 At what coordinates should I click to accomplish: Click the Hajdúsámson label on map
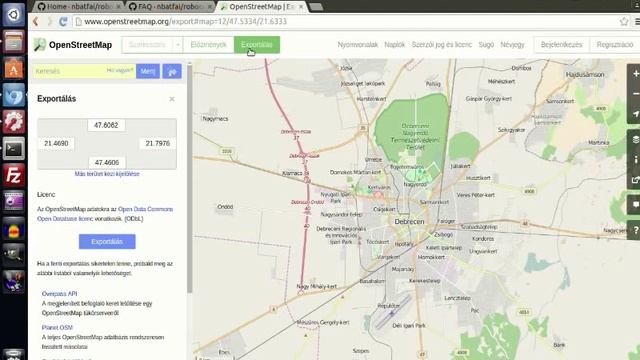click(x=585, y=74)
